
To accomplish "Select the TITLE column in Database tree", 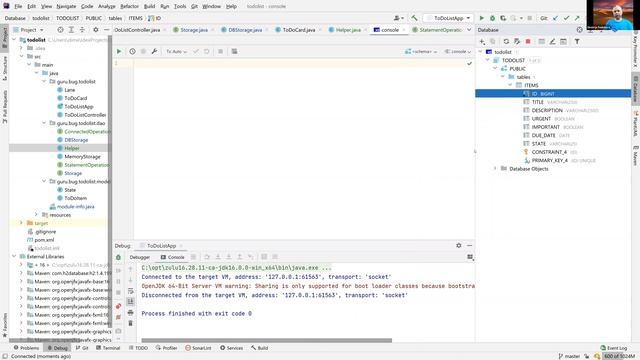I will (537, 102).
